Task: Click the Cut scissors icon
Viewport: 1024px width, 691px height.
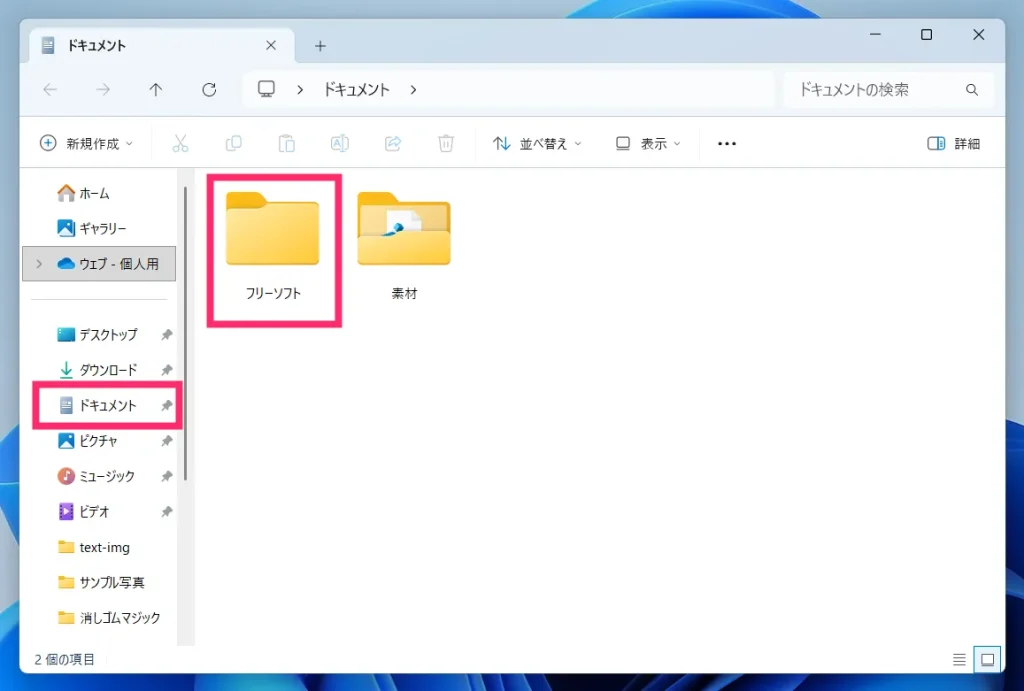Action: (x=180, y=143)
